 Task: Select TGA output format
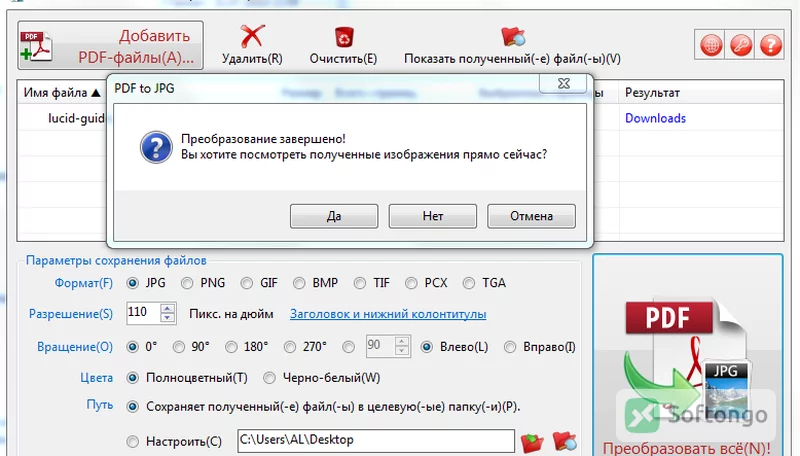[x=469, y=283]
